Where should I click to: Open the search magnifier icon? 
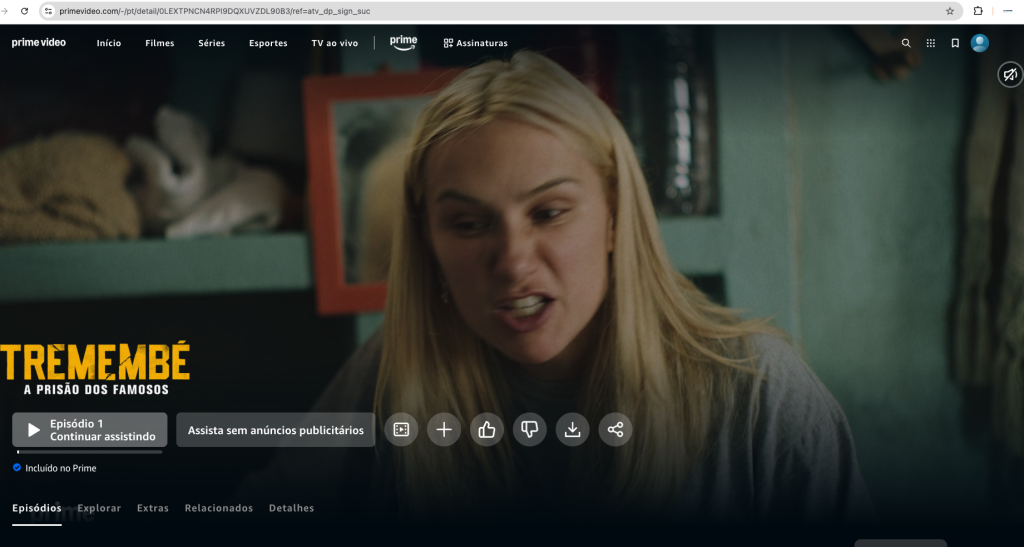click(x=906, y=43)
